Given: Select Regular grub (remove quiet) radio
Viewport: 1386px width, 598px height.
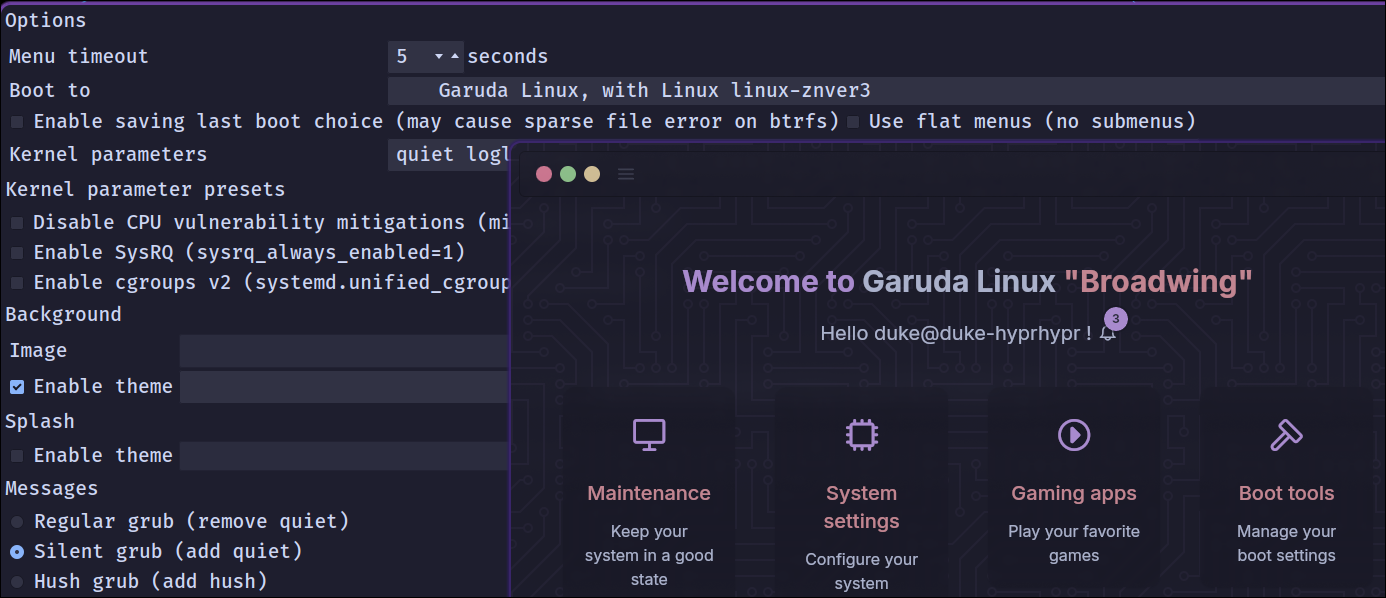Looking at the screenshot, I should tap(17, 522).
